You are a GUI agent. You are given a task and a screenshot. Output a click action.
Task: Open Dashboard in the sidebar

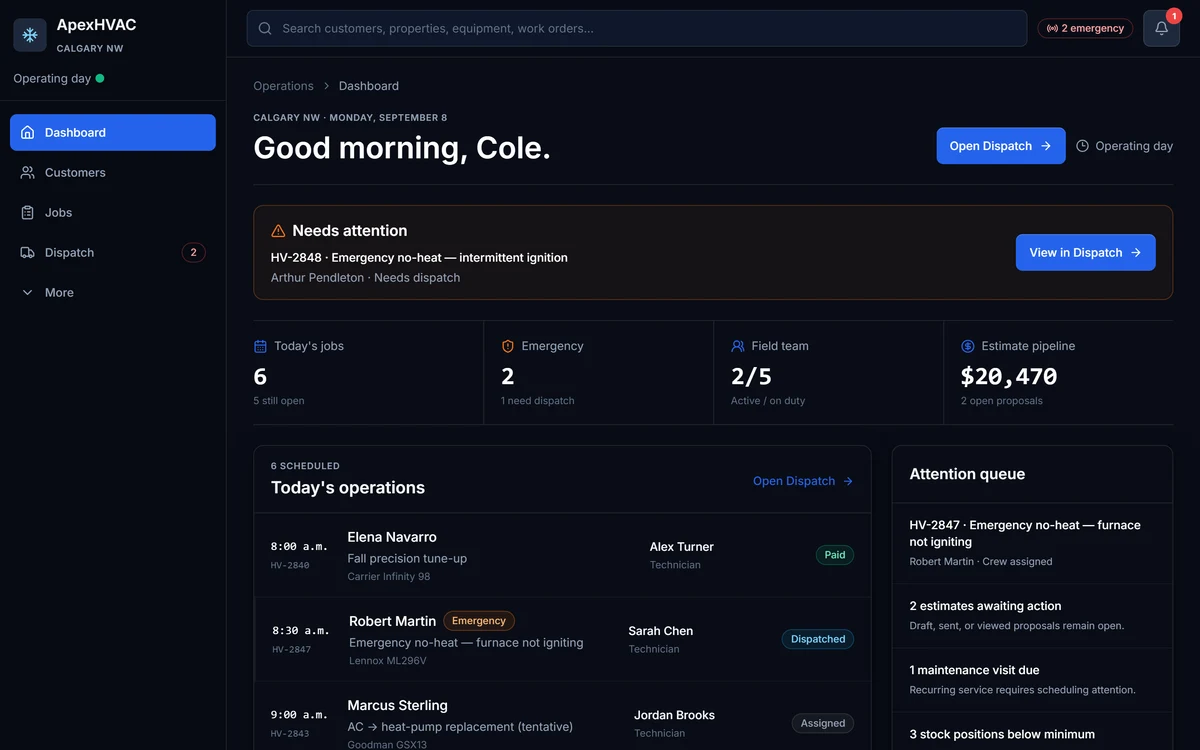(113, 133)
